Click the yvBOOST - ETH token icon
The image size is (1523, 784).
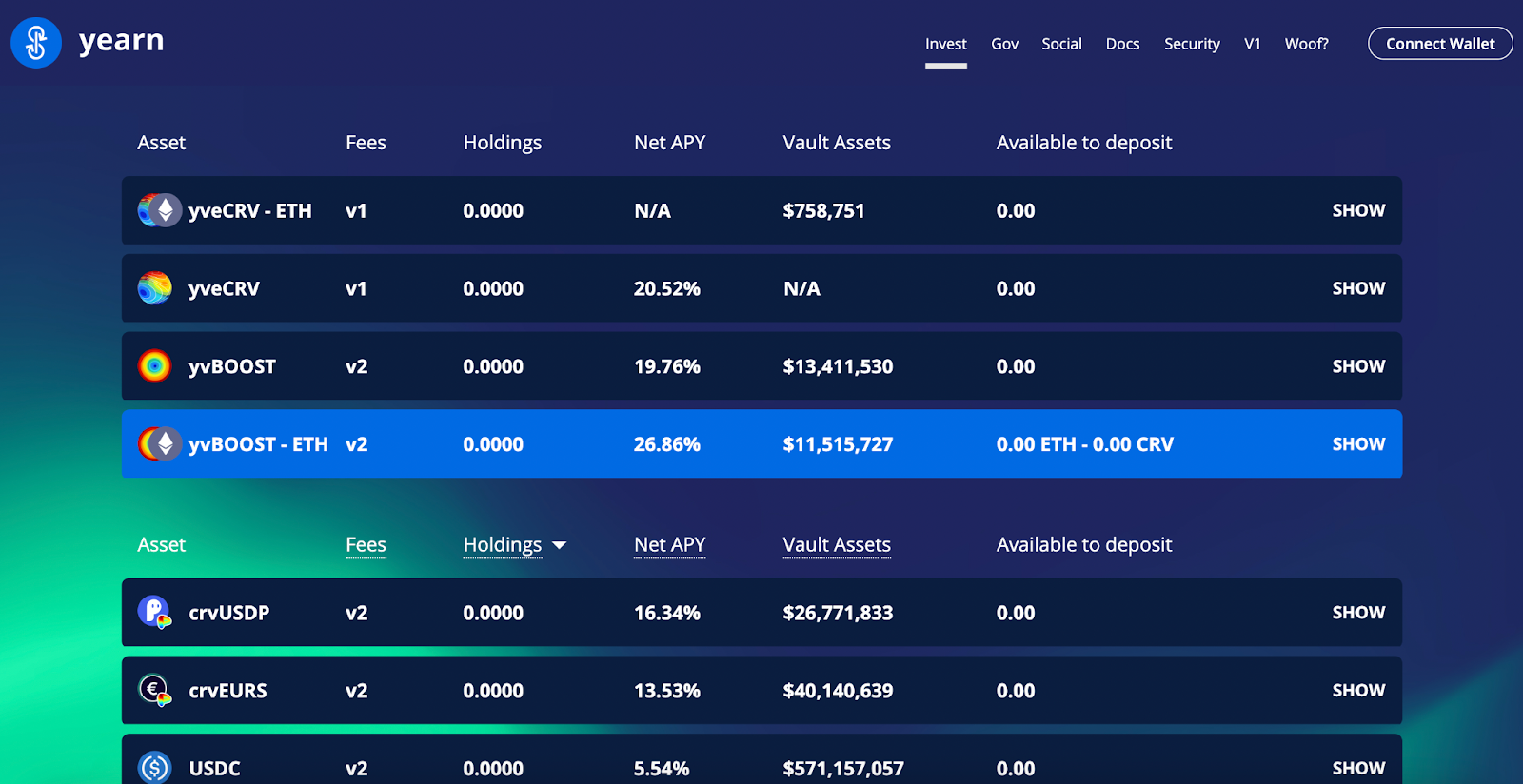[159, 444]
